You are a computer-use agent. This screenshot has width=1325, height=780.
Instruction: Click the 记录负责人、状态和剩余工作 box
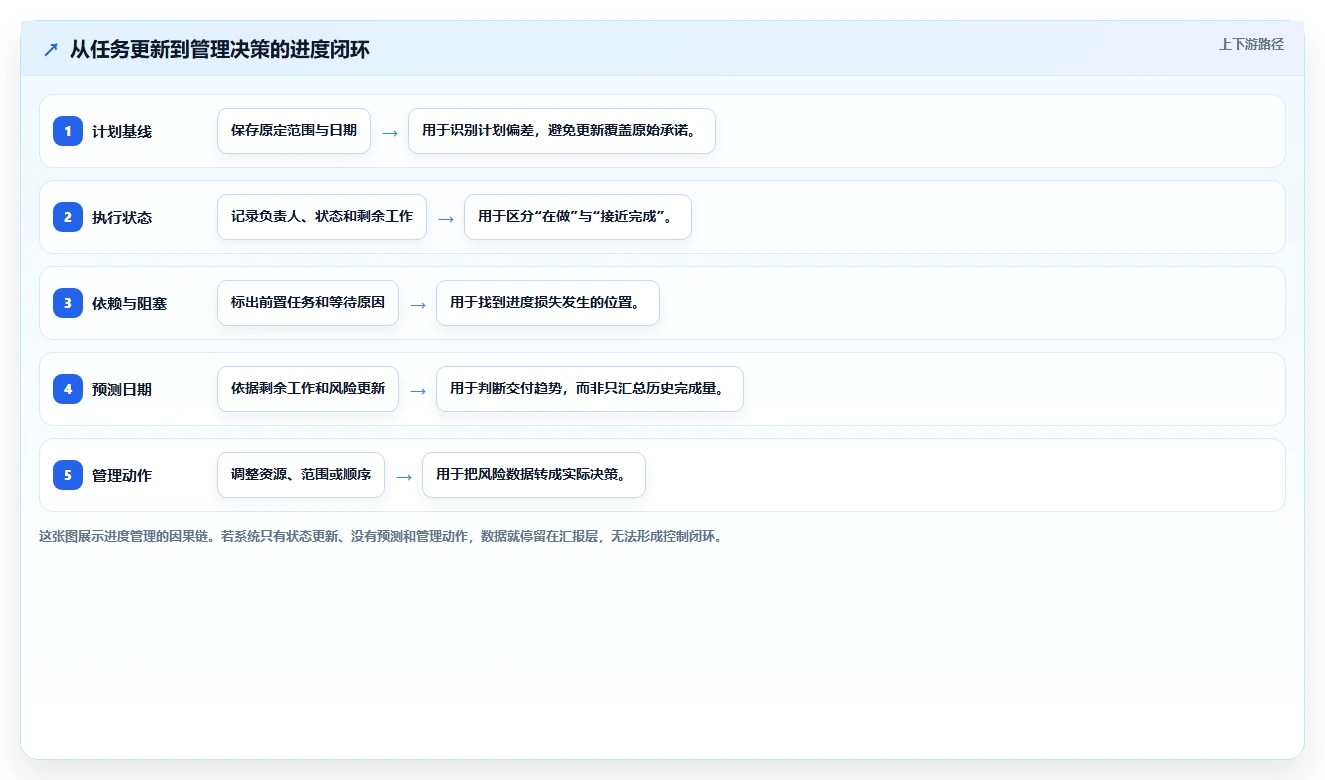322,217
